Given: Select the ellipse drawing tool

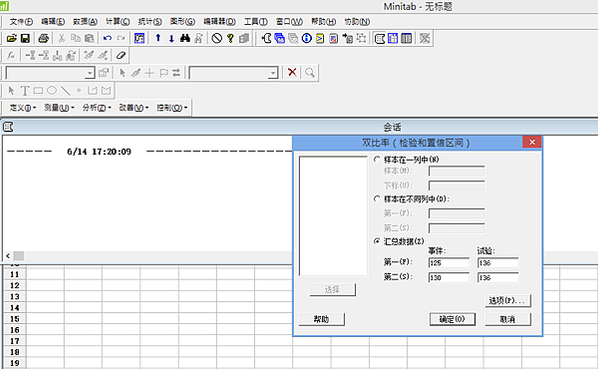Looking at the screenshot, I should [52, 90].
